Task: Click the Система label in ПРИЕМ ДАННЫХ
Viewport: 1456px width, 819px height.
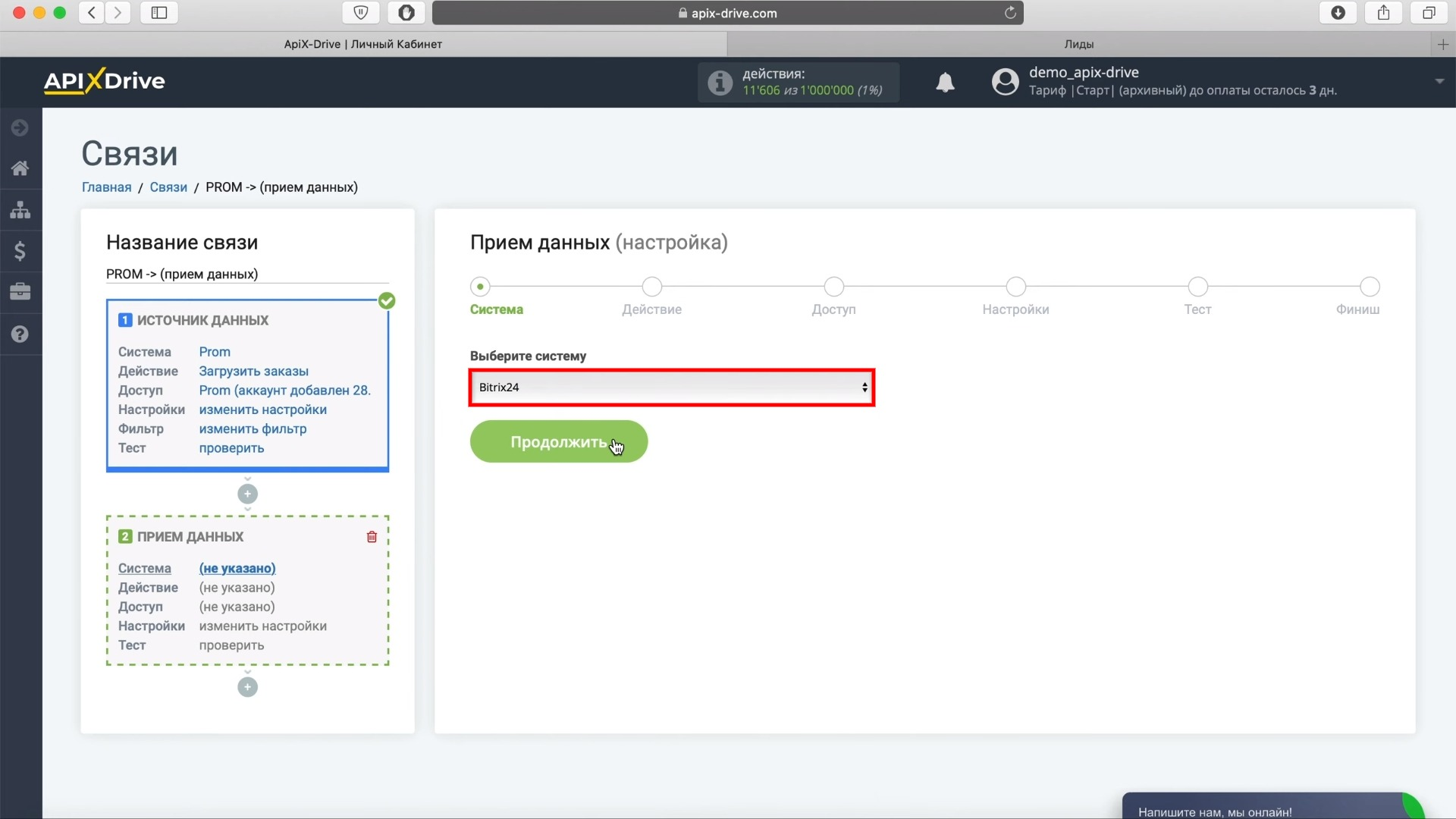Action: click(145, 569)
